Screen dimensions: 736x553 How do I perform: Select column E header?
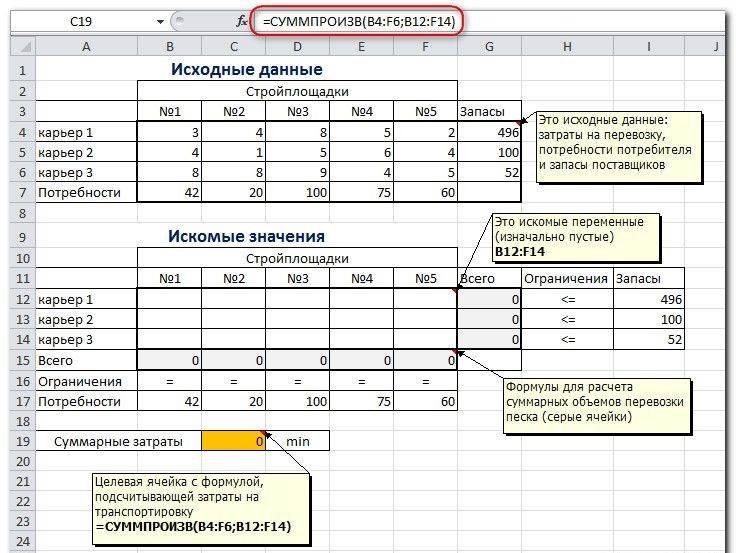coord(361,46)
